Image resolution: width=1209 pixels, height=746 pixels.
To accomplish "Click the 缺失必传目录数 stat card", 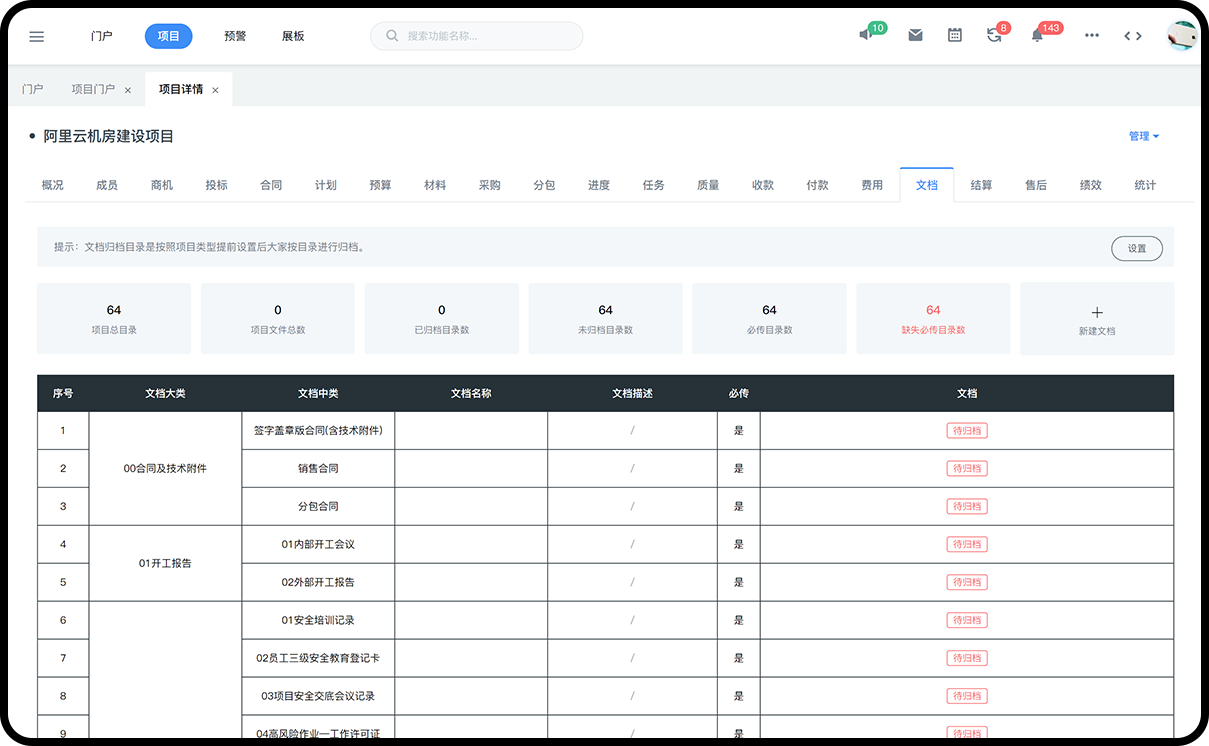I will [x=933, y=319].
